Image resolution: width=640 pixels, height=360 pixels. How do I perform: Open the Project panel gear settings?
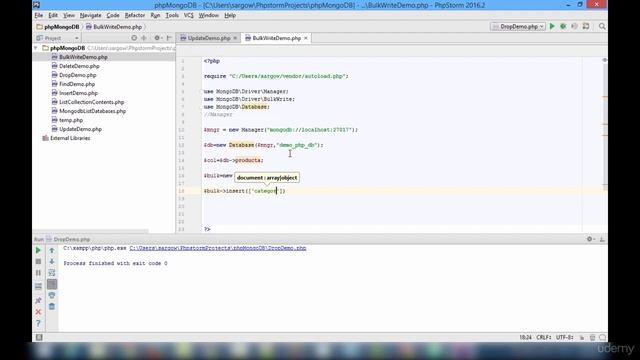click(157, 38)
